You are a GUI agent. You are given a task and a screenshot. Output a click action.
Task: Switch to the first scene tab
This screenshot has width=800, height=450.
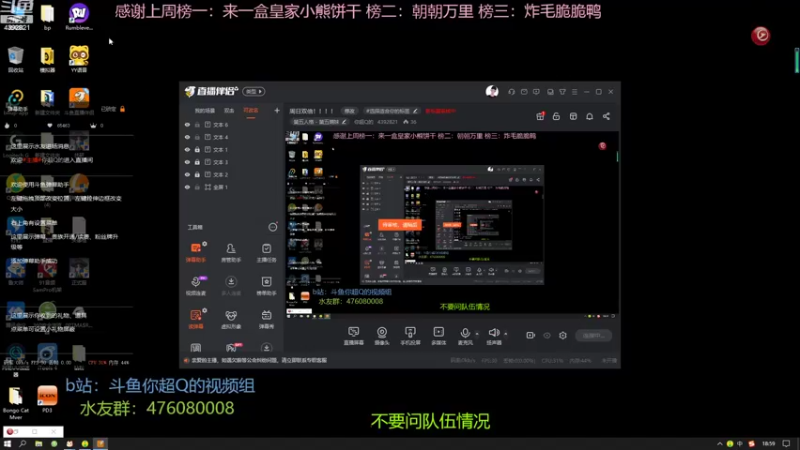click(205, 111)
